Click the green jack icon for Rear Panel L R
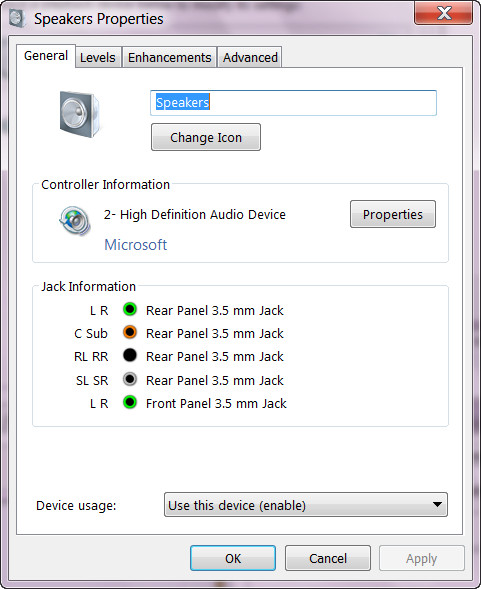 (x=130, y=310)
